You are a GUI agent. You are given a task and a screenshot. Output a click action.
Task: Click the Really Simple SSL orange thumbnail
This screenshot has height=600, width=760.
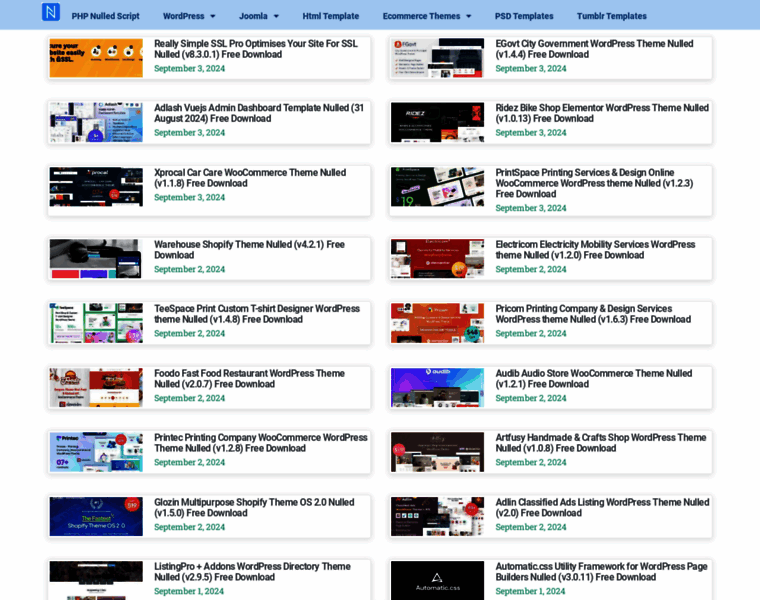pyautogui.click(x=96, y=58)
